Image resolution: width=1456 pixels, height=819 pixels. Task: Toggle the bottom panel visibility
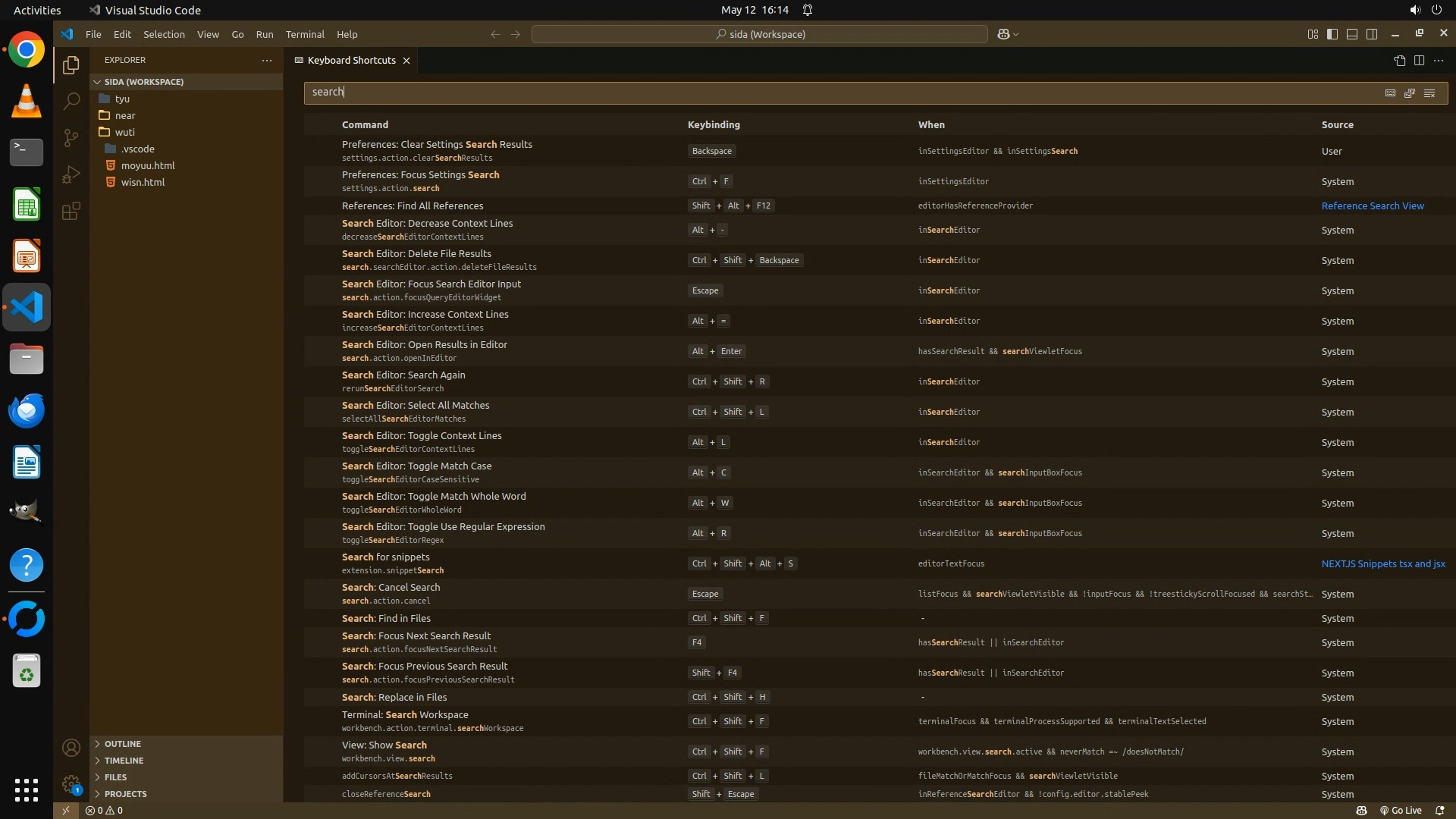pos(1352,34)
